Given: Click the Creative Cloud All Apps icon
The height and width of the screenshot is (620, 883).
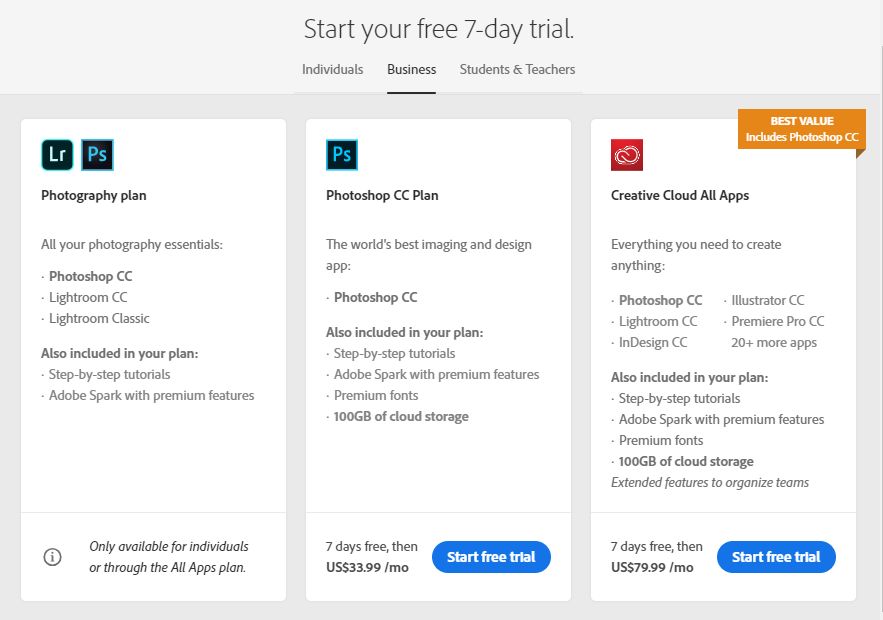Looking at the screenshot, I should coord(627,155).
